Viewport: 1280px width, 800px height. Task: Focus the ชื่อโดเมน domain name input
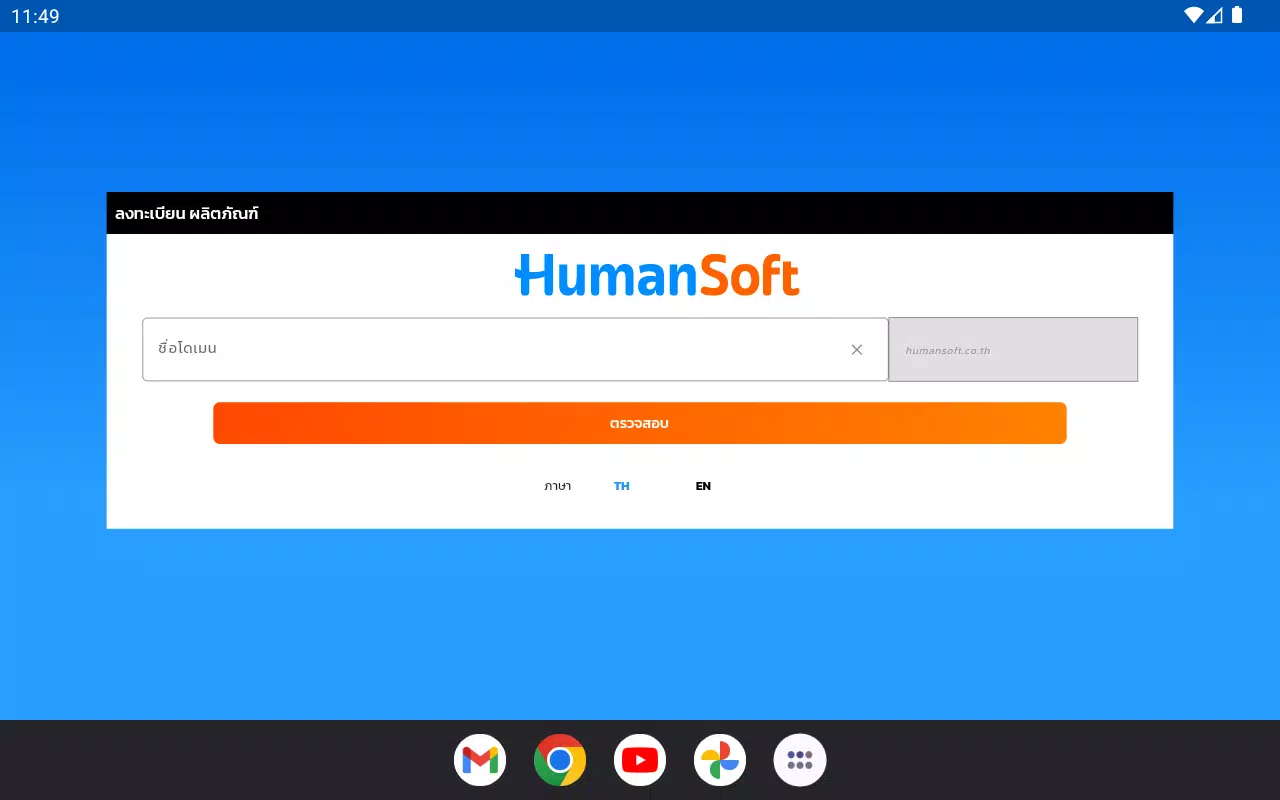(x=515, y=349)
